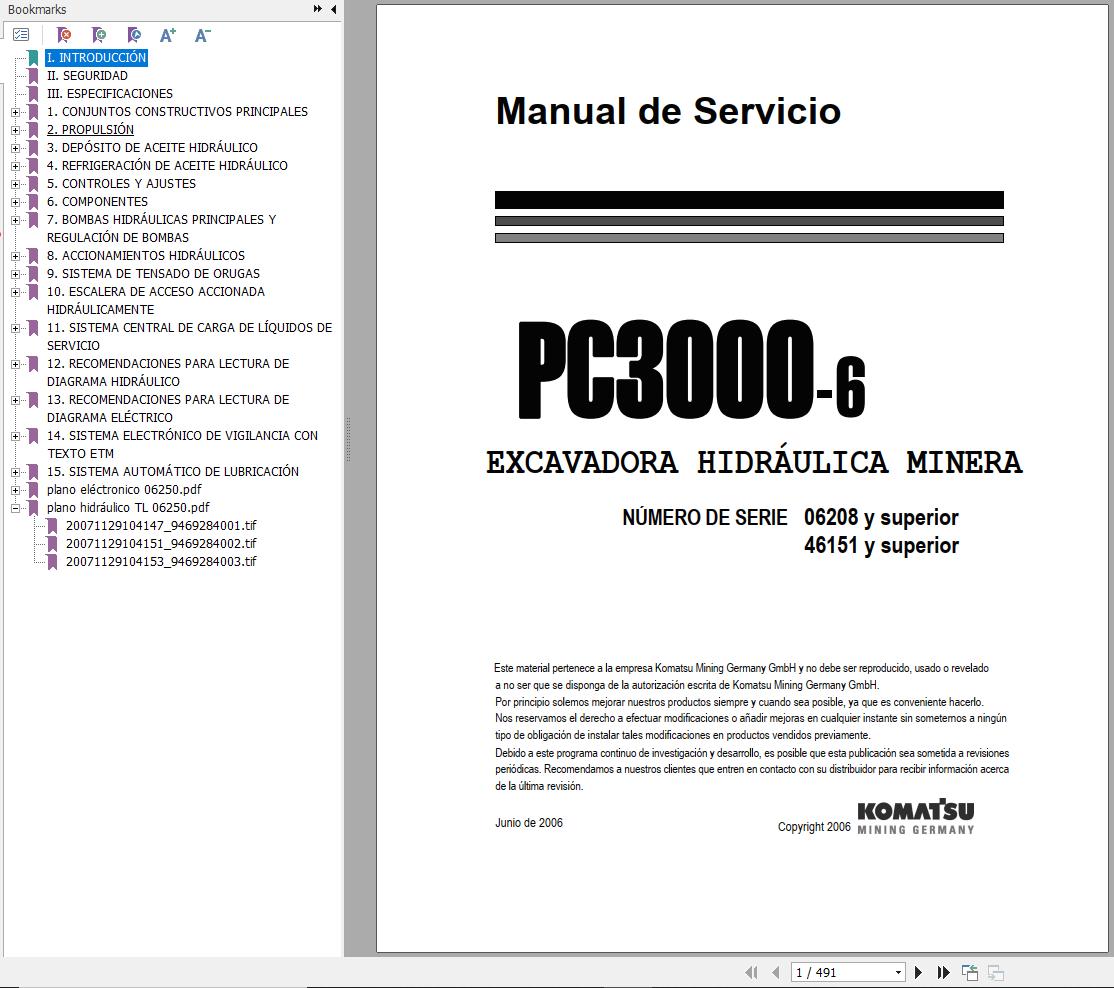The height and width of the screenshot is (988, 1114).
Task: Open plano hidráulico TL 06250.pdf bookmark
Action: click(x=128, y=507)
